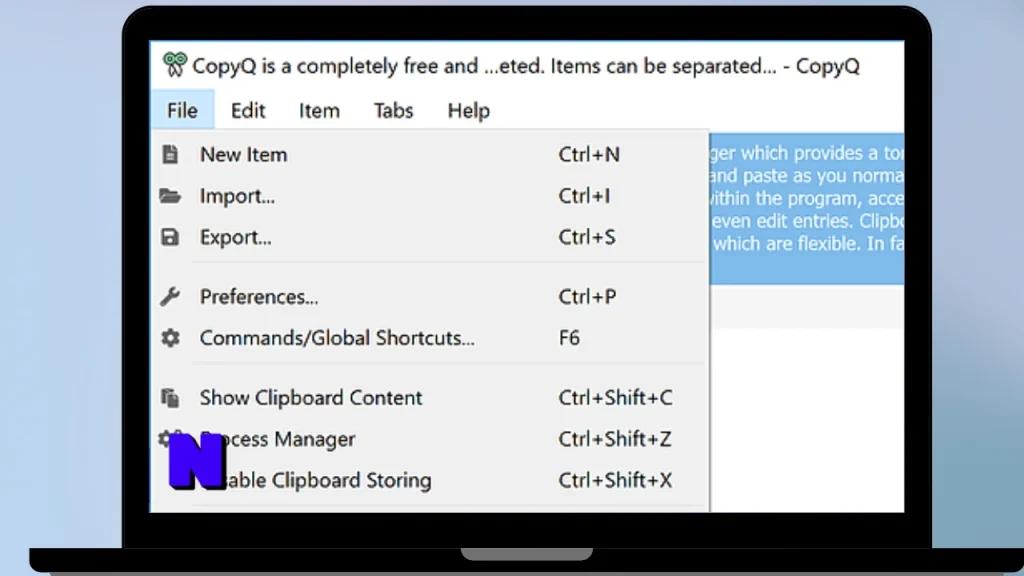Image resolution: width=1024 pixels, height=576 pixels.
Task: Open the Process Manager entry
Action: click(430, 439)
